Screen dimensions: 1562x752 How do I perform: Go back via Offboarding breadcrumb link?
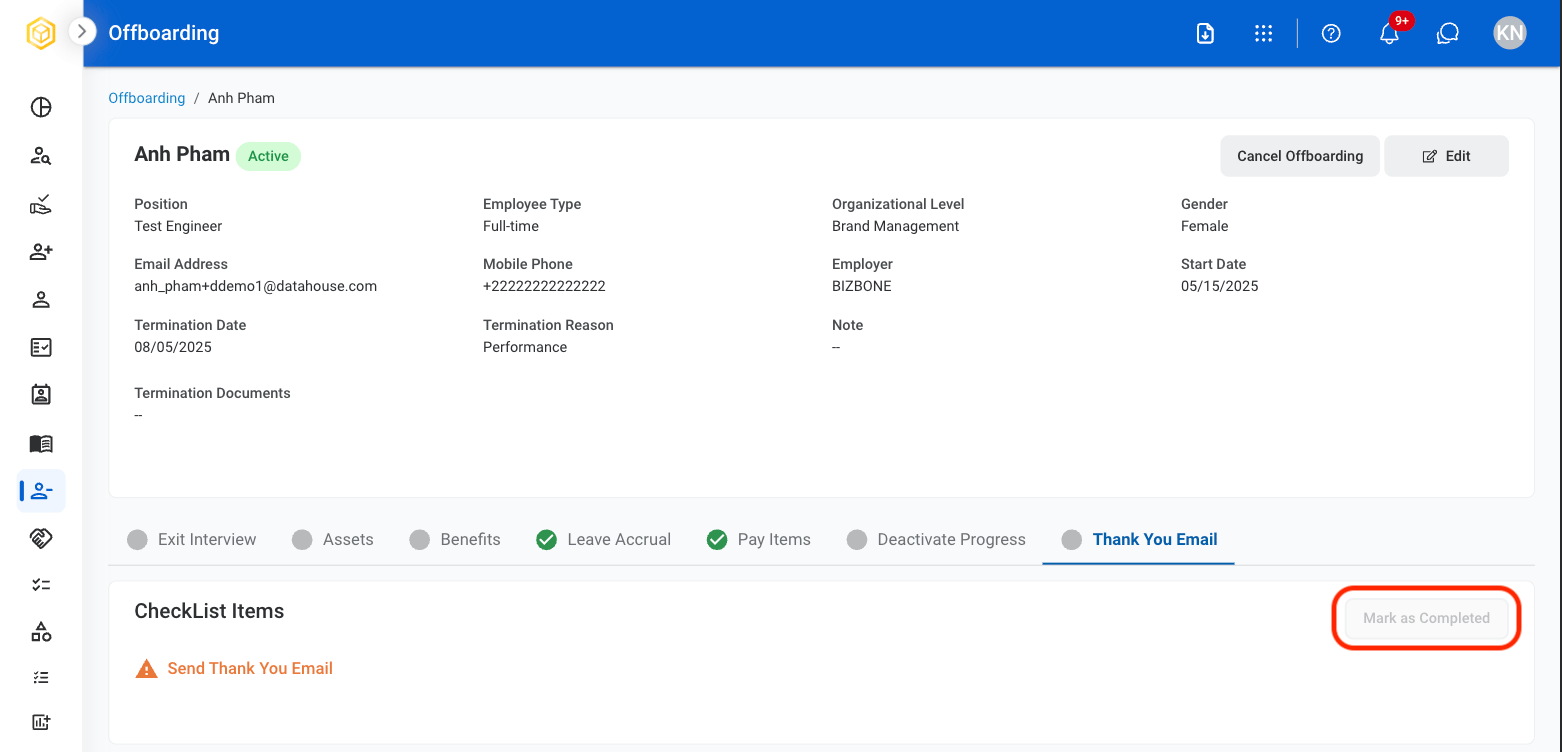147,98
